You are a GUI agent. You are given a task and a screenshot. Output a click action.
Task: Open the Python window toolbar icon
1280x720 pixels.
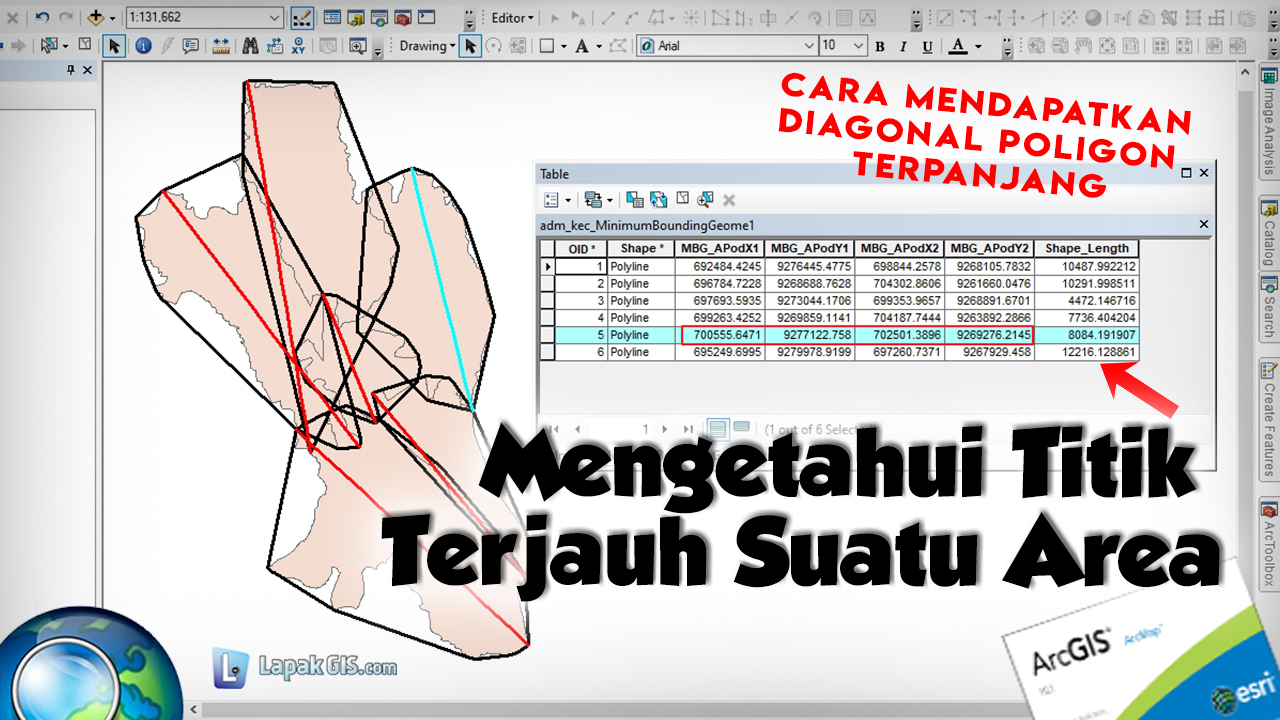click(x=427, y=18)
